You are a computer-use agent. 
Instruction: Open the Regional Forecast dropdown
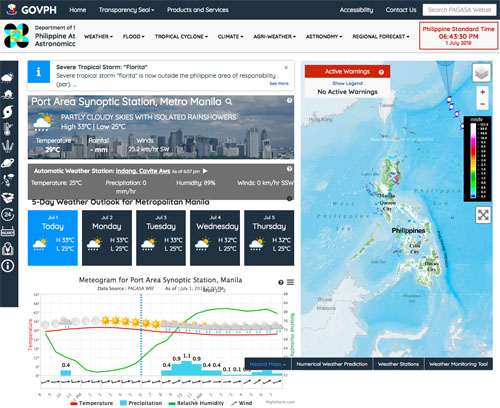click(x=381, y=37)
